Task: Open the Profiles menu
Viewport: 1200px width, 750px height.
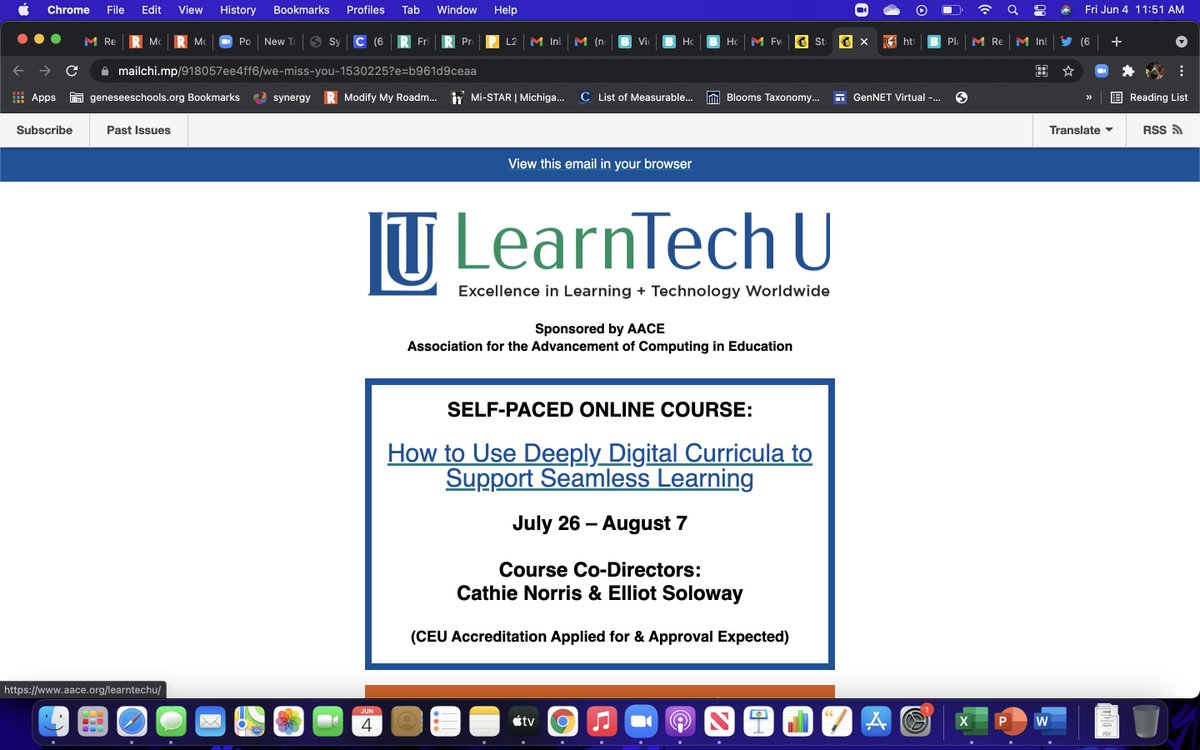Action: [365, 10]
